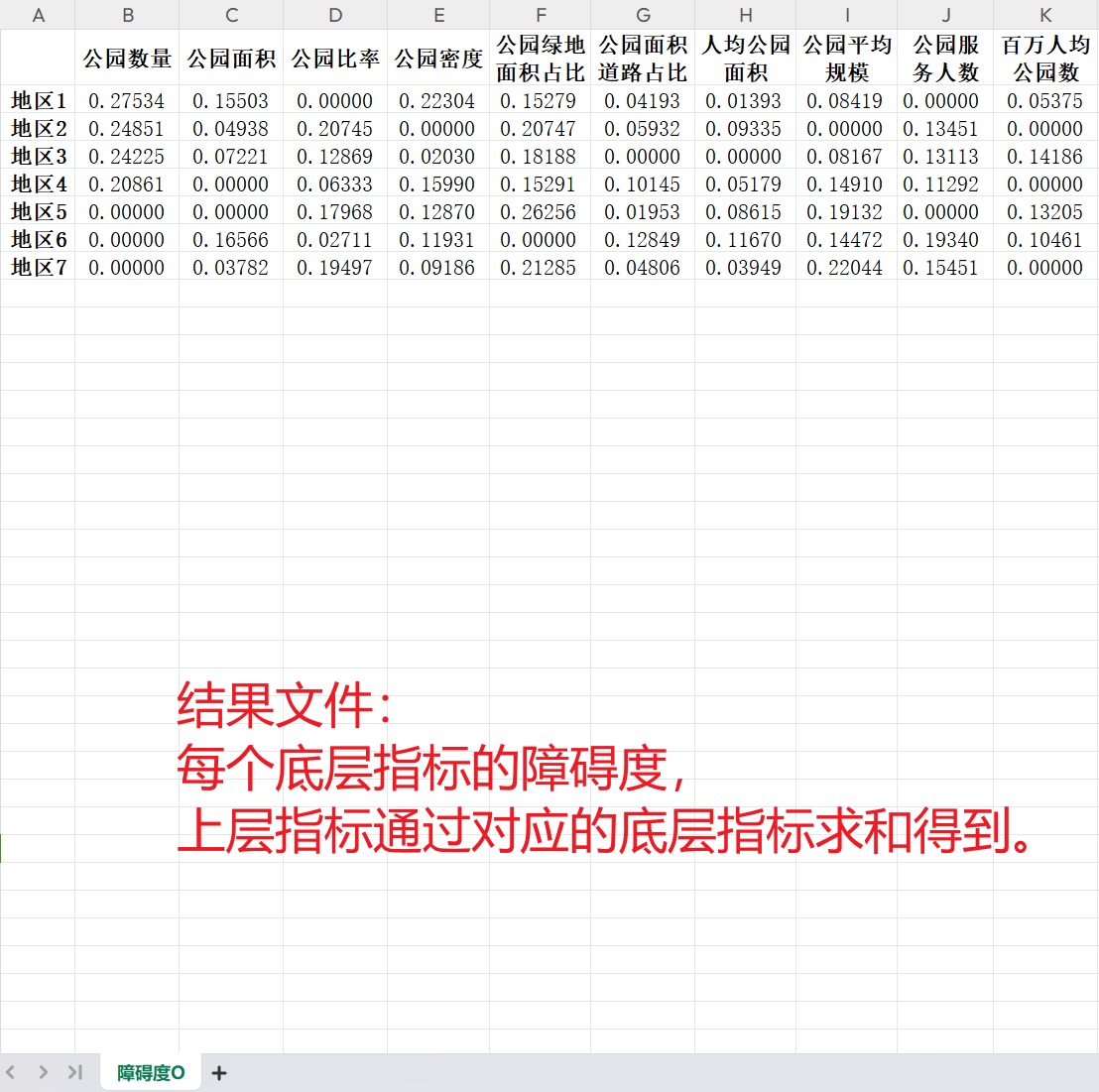Viewport: 1099px width, 1092px height.
Task: Click the 公园面积道路占比 header cell
Action: (x=643, y=59)
